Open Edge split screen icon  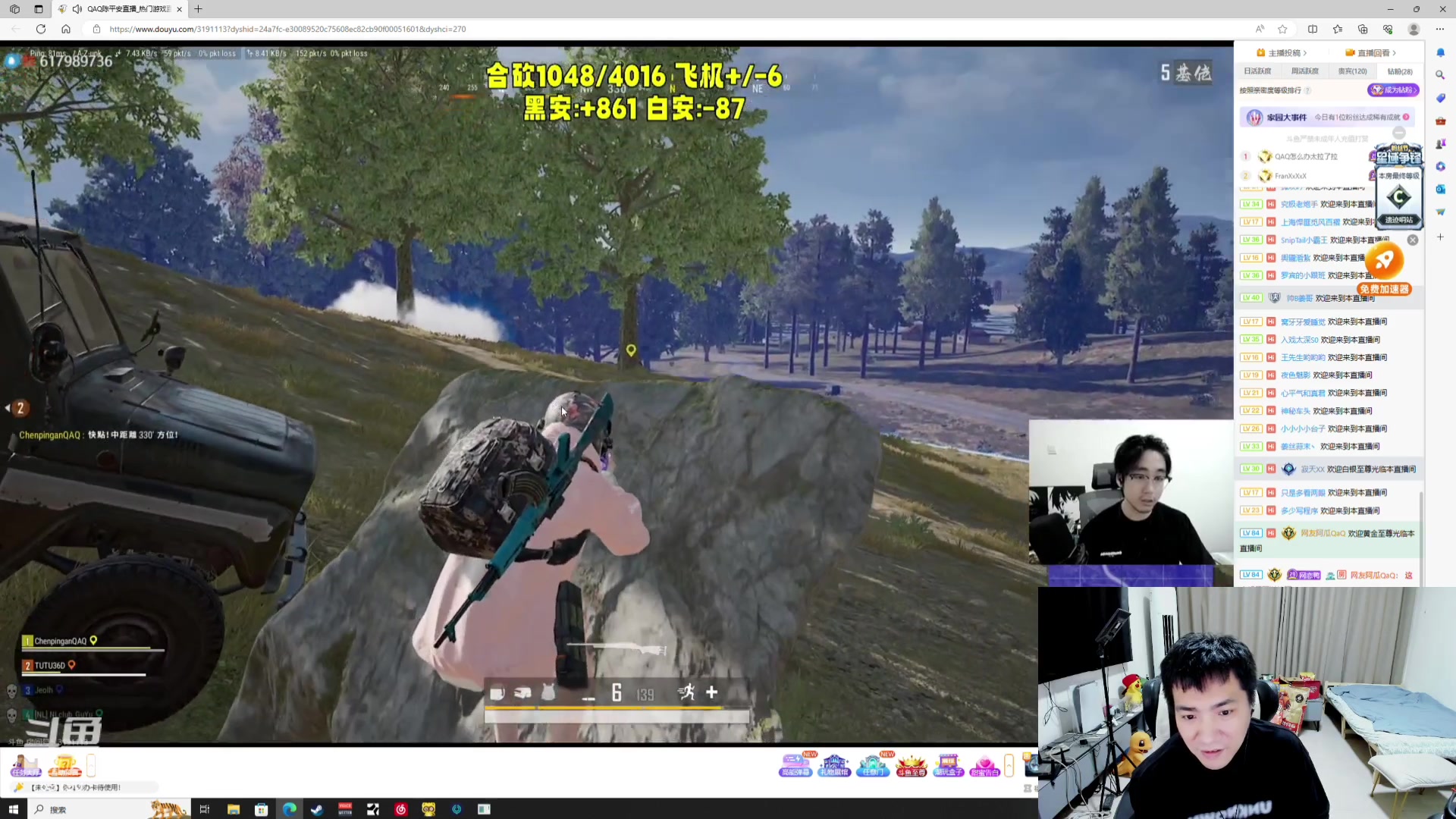point(1313,29)
